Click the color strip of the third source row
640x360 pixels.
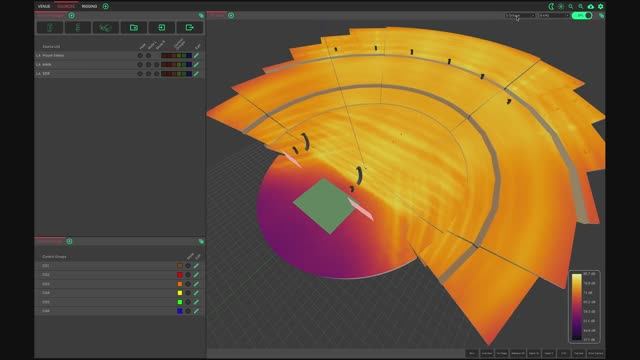point(176,74)
